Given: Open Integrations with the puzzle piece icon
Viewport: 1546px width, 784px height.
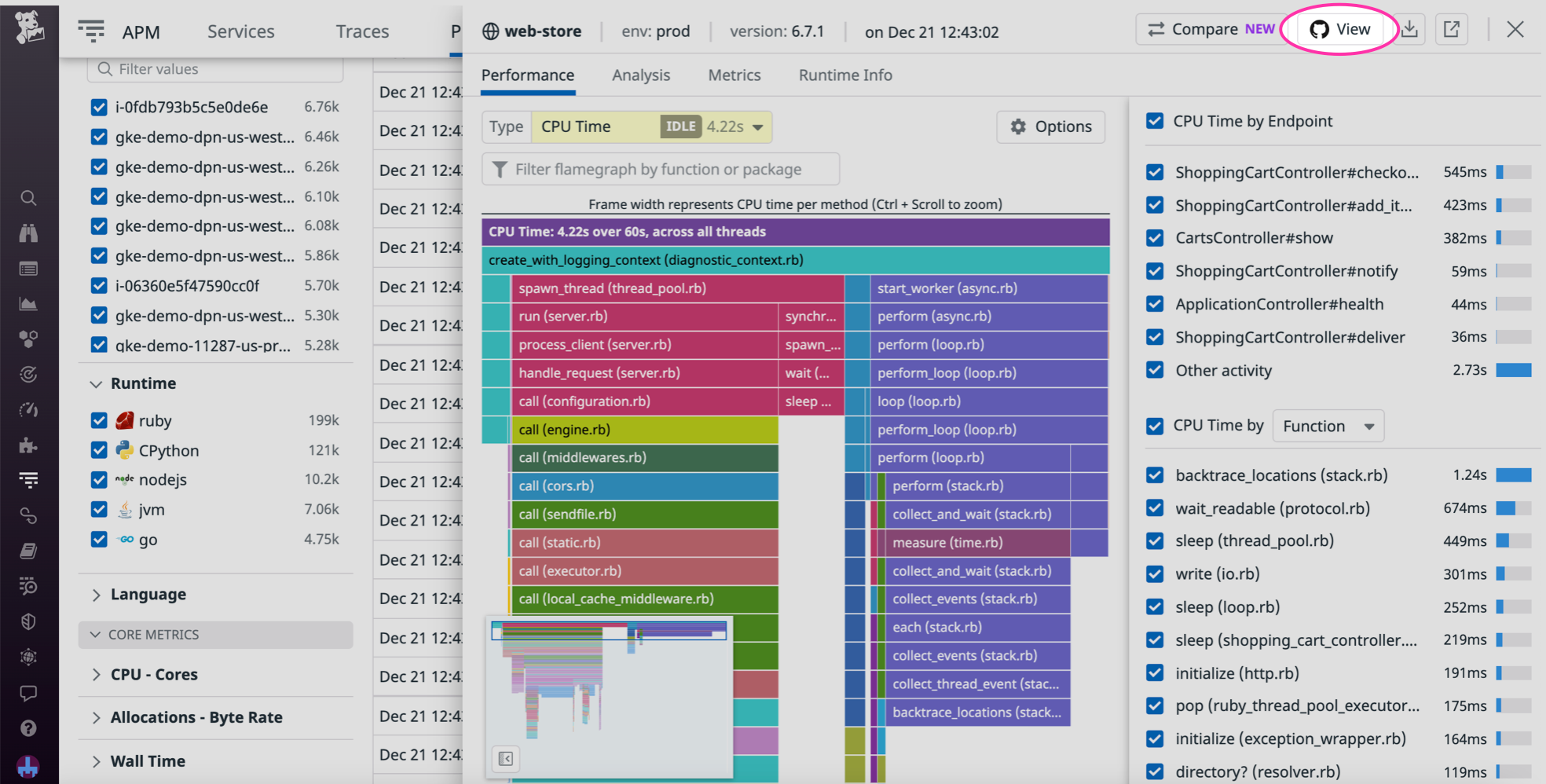Looking at the screenshot, I should pos(29,445).
